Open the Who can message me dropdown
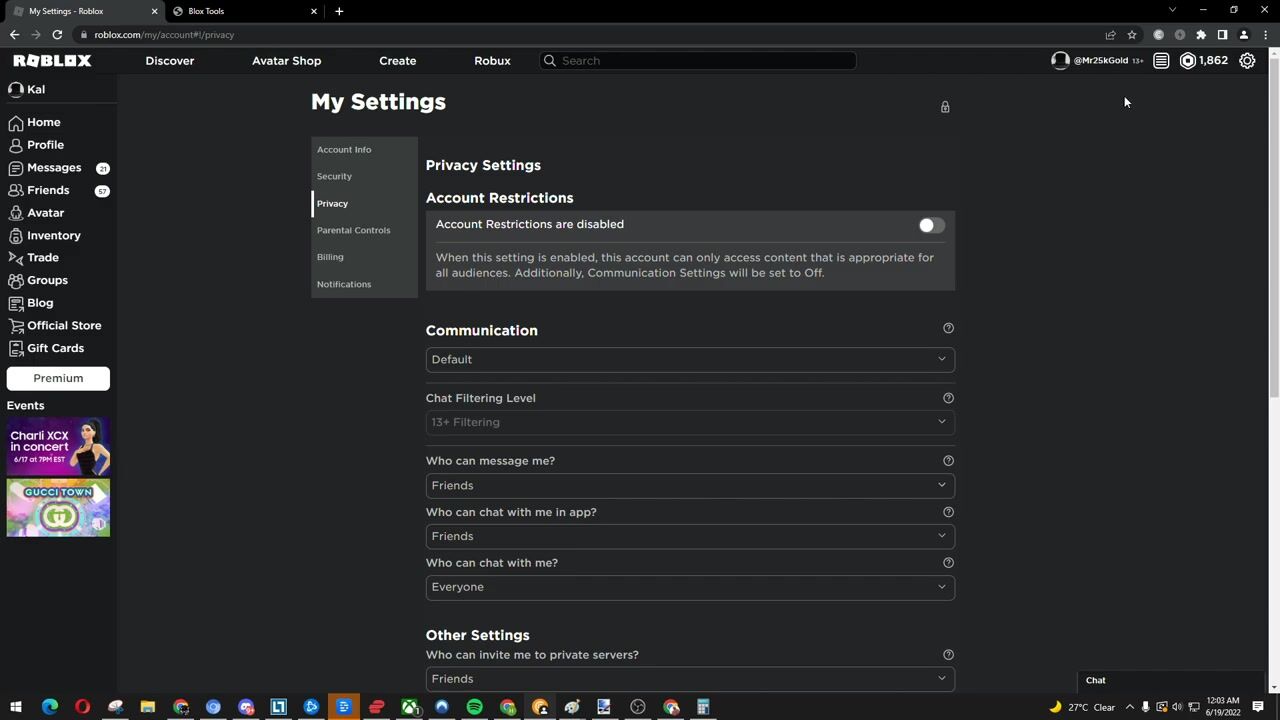 [690, 486]
